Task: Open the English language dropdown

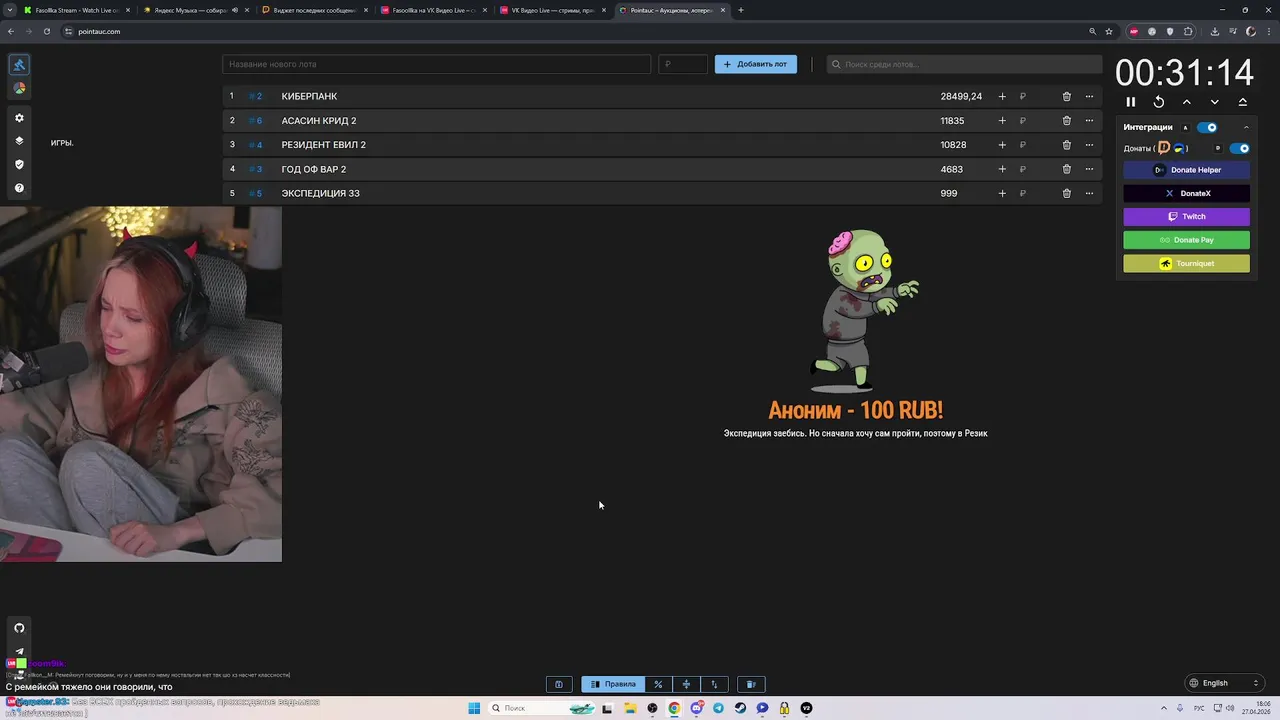Action: 1224,683
